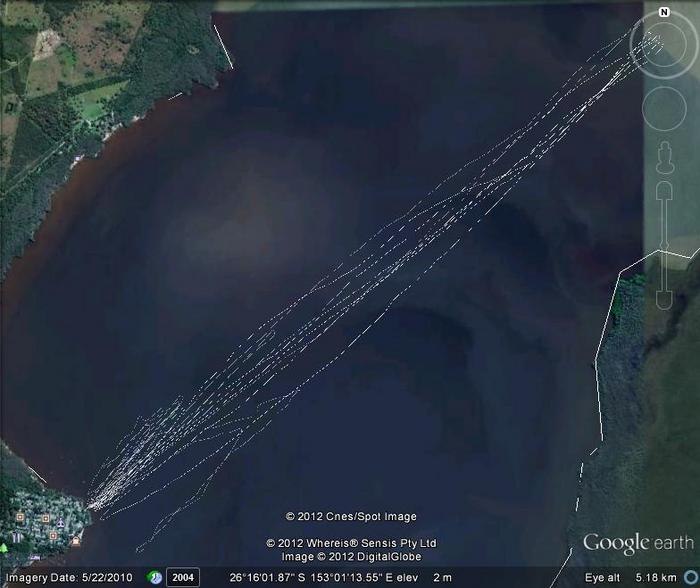
Task: Click the Whereis Sensis Pty Ltd attribution
Action: coord(351,543)
